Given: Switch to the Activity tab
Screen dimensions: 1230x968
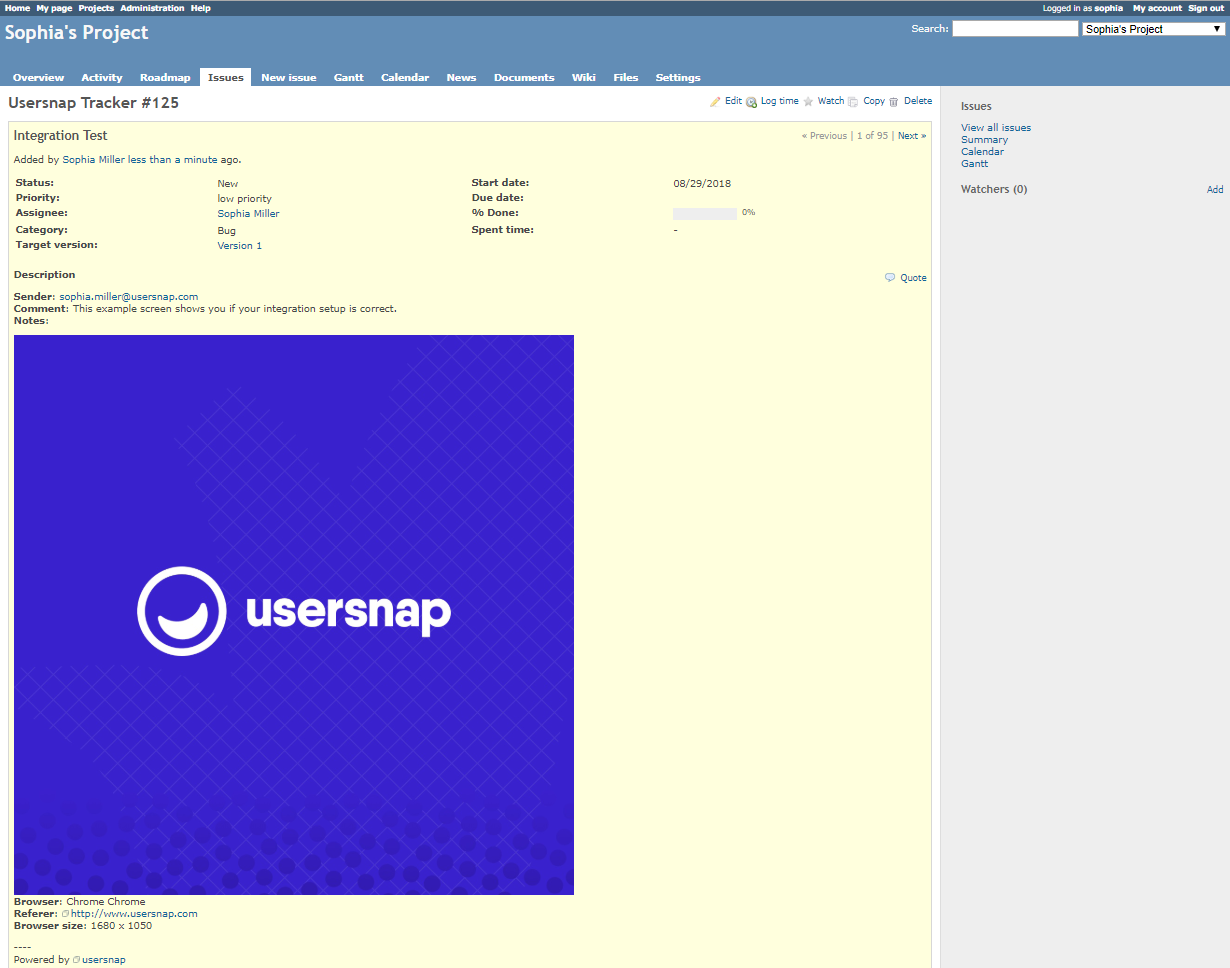Looking at the screenshot, I should coord(102,78).
